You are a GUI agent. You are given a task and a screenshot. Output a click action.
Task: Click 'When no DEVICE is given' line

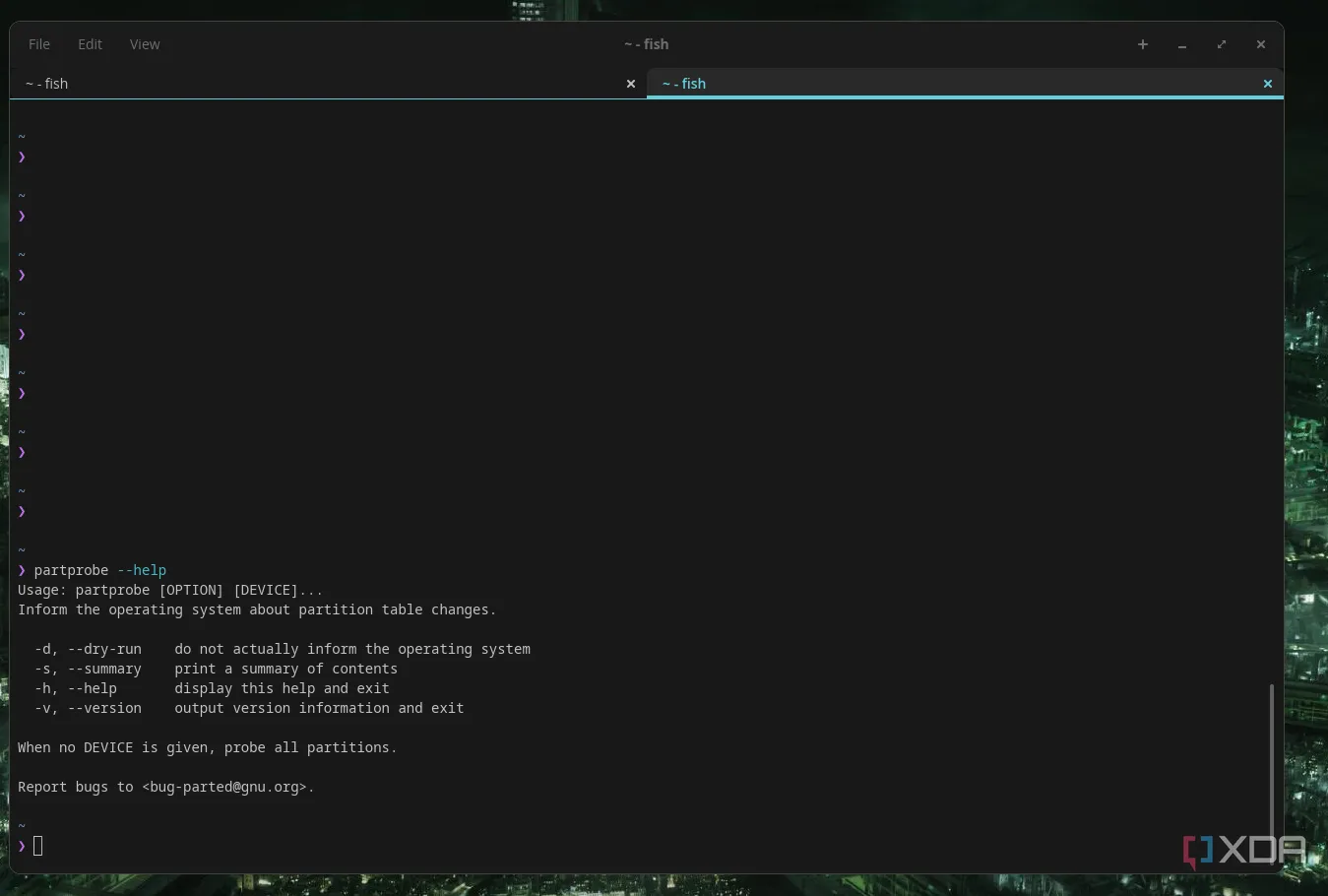pyautogui.click(x=208, y=747)
